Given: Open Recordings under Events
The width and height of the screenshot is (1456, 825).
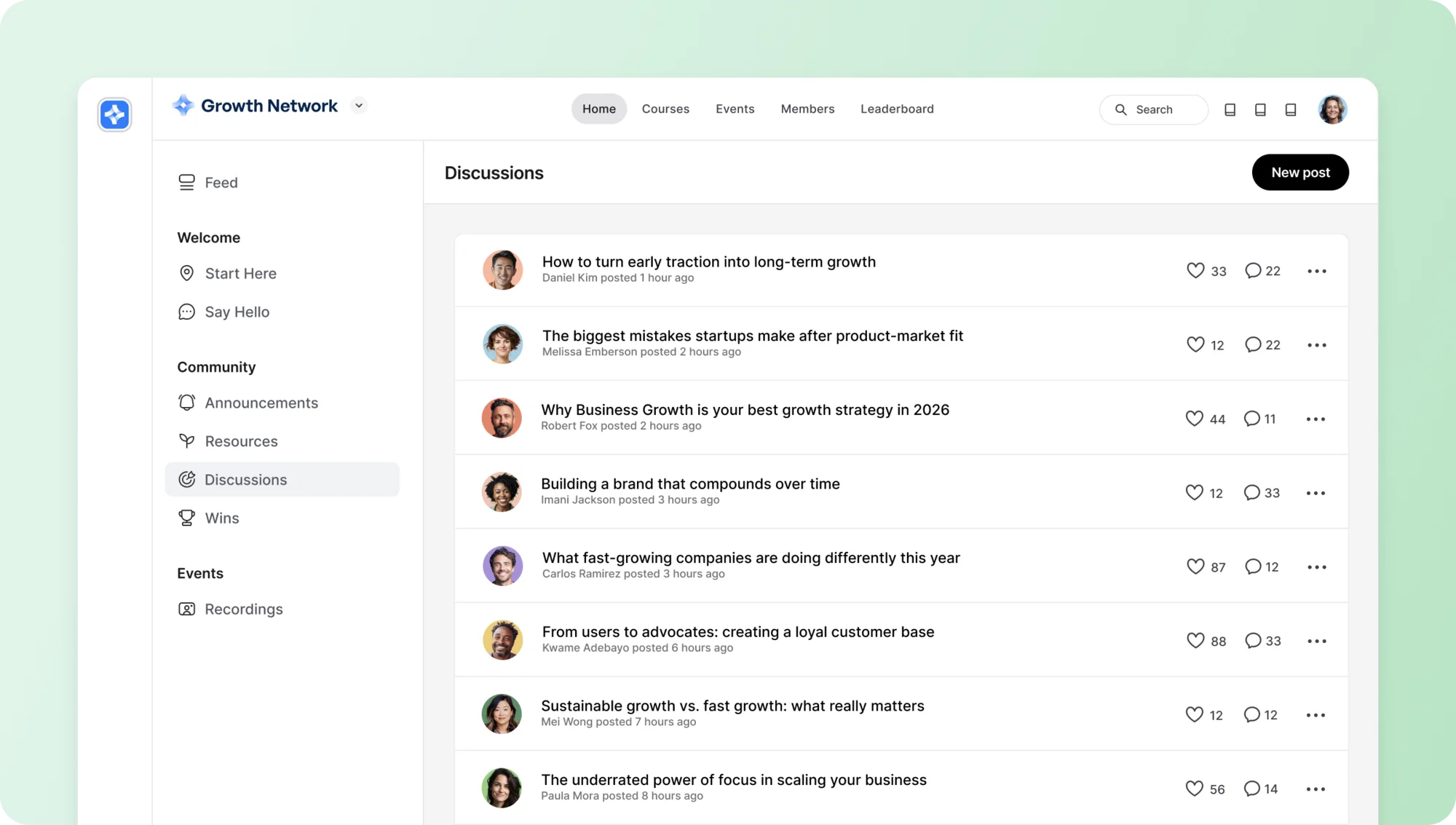Looking at the screenshot, I should click(x=231, y=609).
